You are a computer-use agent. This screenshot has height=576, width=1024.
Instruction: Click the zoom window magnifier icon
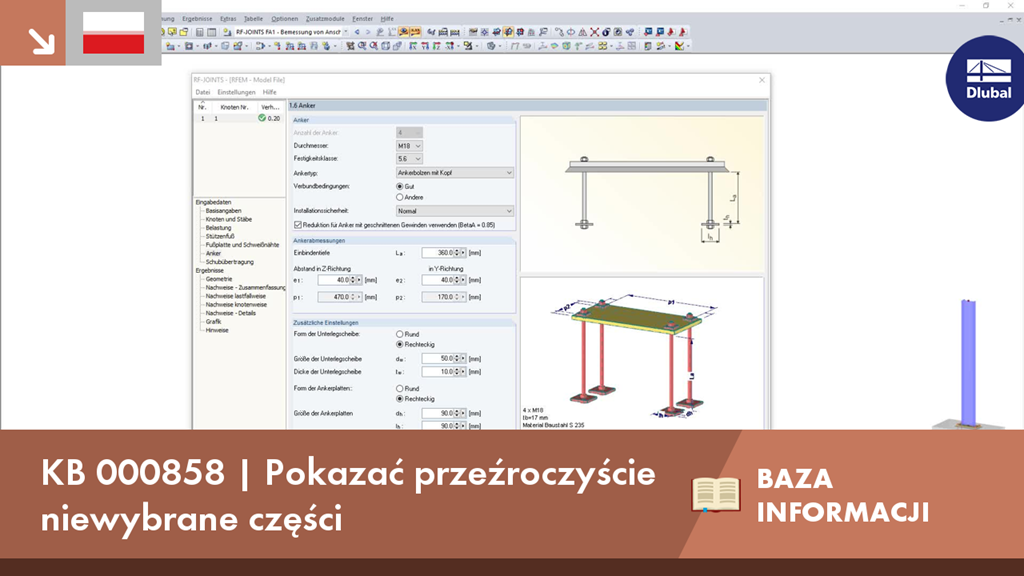[362, 46]
